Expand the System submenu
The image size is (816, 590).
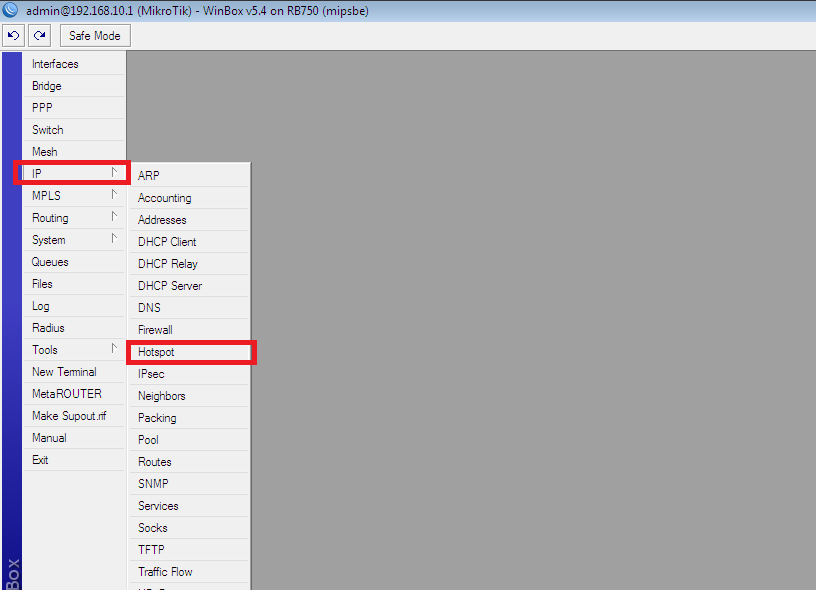(x=74, y=239)
